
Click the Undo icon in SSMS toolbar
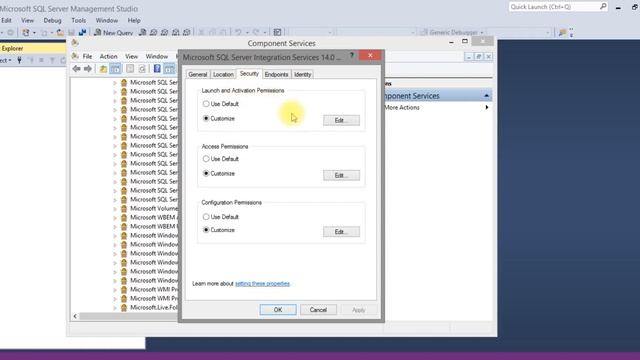click(238, 32)
